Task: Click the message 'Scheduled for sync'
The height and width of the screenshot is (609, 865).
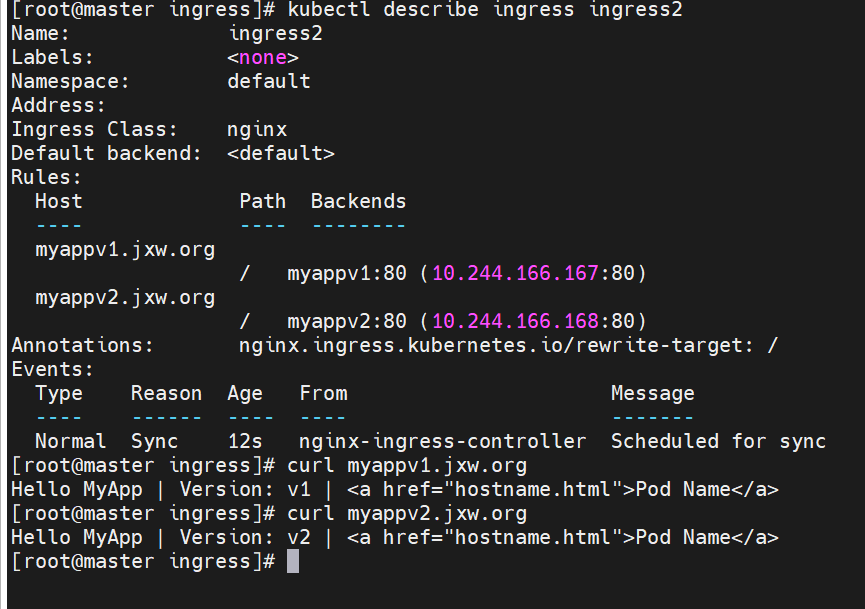Action: coord(718,442)
